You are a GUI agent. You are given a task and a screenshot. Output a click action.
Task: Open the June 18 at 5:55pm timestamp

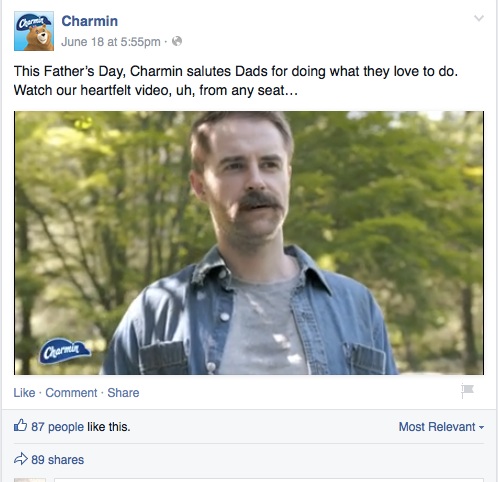point(111,42)
